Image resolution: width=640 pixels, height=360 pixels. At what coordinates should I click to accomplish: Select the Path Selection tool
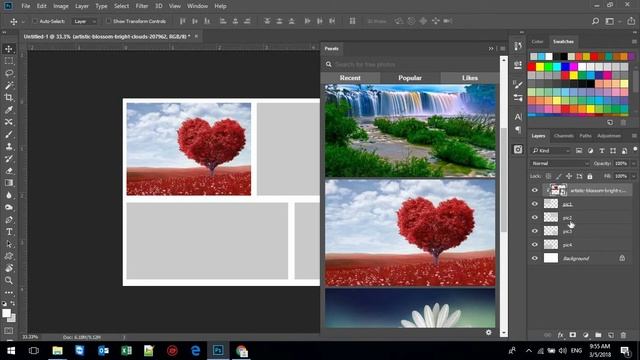[9, 244]
